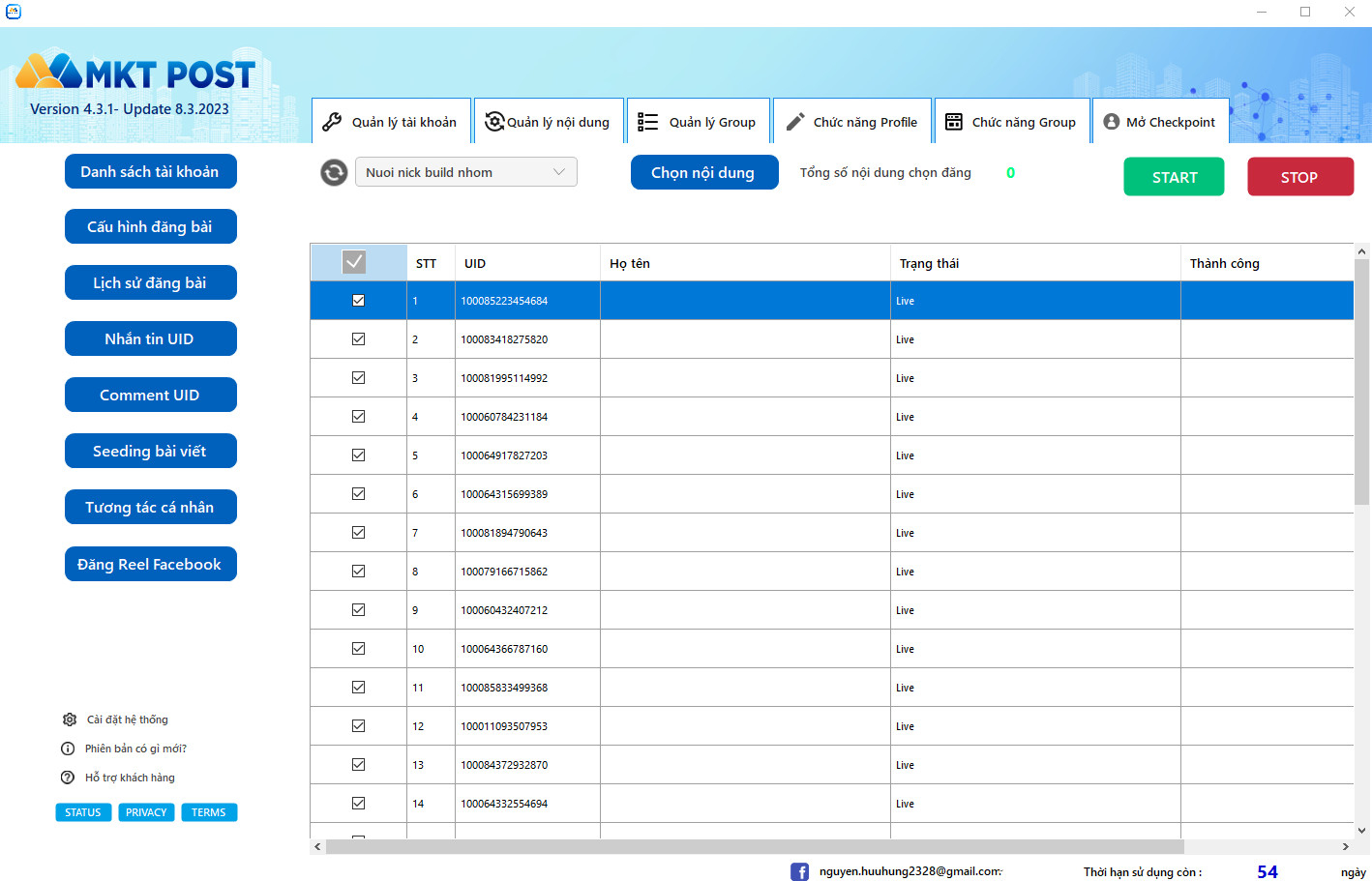
Task: Click the scroll-right arrow below the table
Action: (x=1345, y=846)
